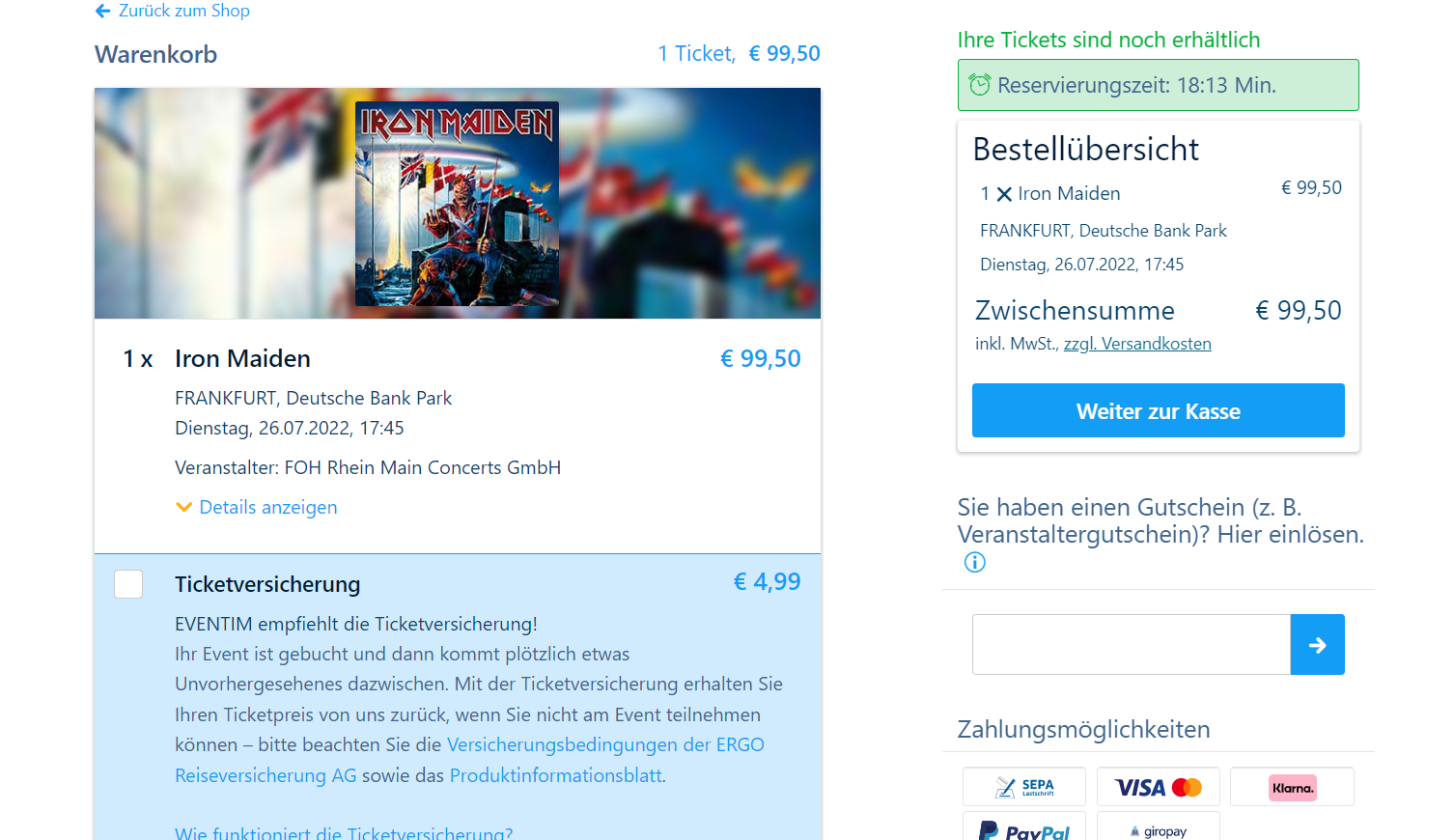Focus the Gutschein code input field
Screen dimensions: 1454x840
(x=1132, y=644)
